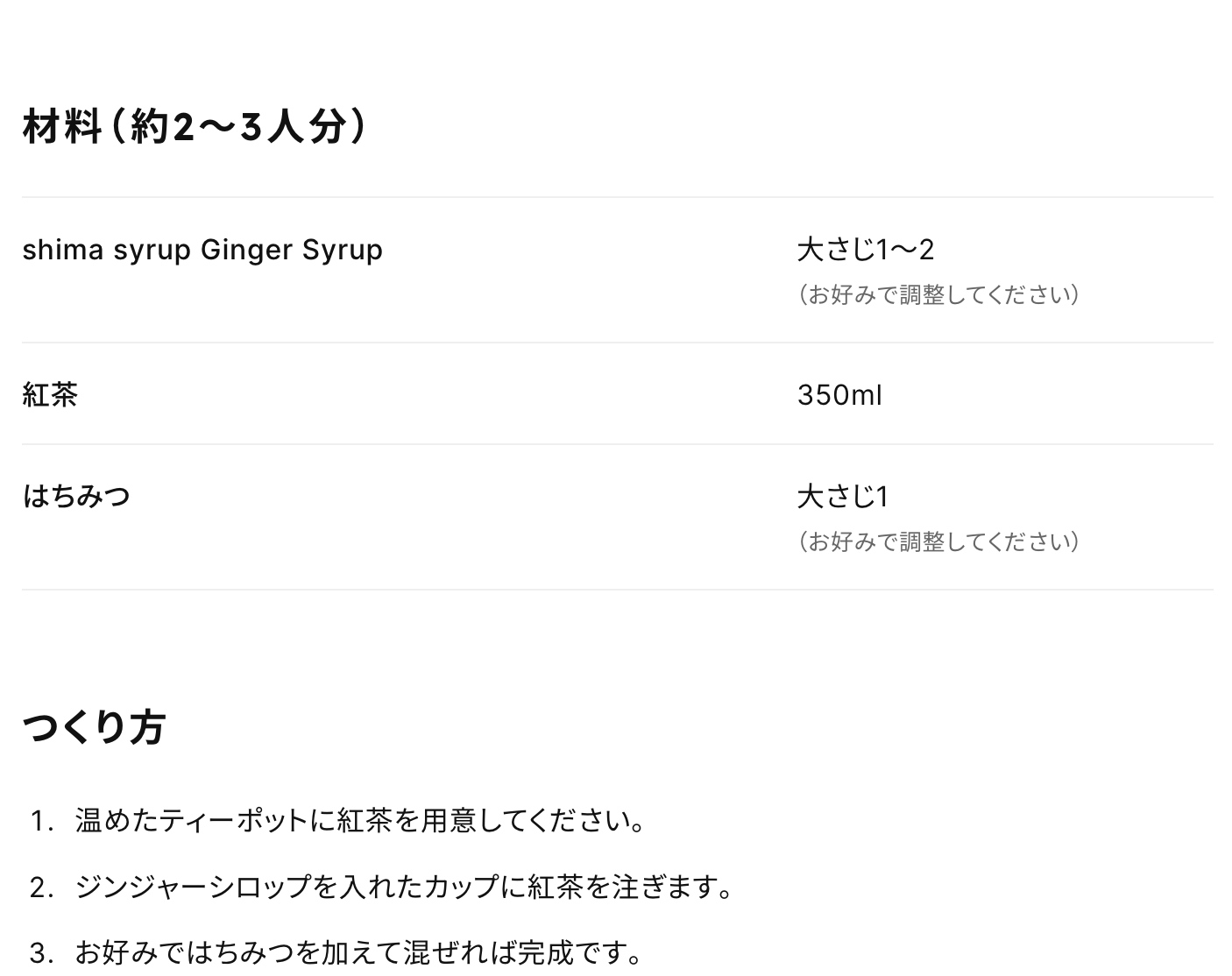Click the 大さじ1 honey amount
The image size is (1232, 976).
pos(843,497)
